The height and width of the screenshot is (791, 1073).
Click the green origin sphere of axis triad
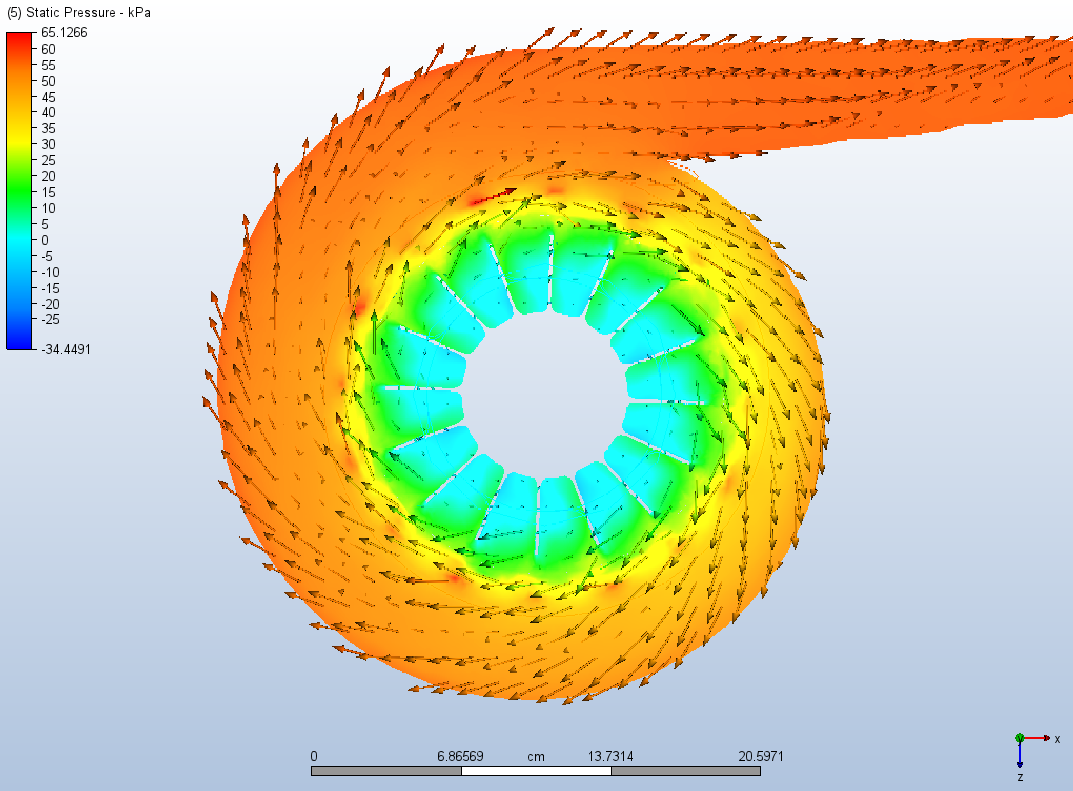(x=1020, y=738)
